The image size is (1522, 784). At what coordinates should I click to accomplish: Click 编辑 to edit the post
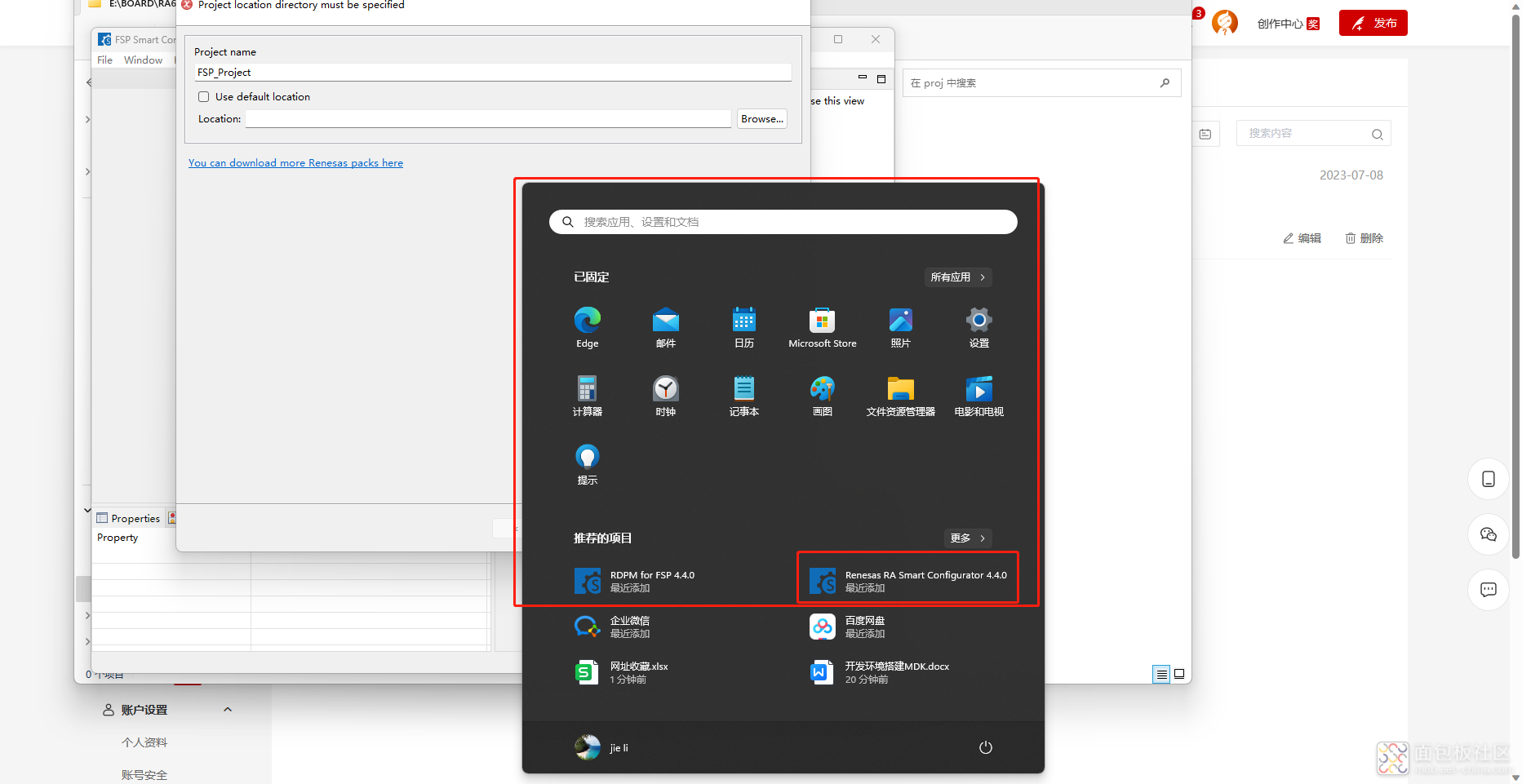click(1302, 238)
